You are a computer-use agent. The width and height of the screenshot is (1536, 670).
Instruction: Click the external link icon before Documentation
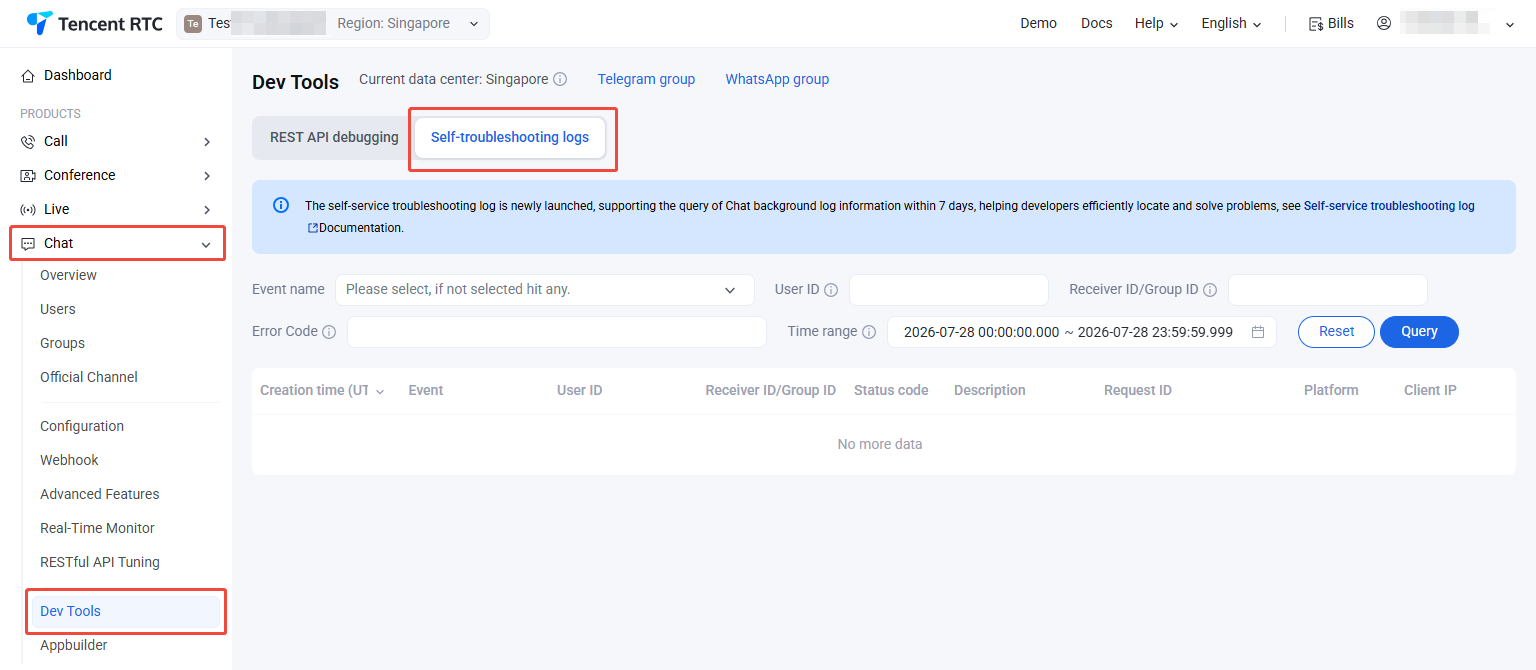312,228
